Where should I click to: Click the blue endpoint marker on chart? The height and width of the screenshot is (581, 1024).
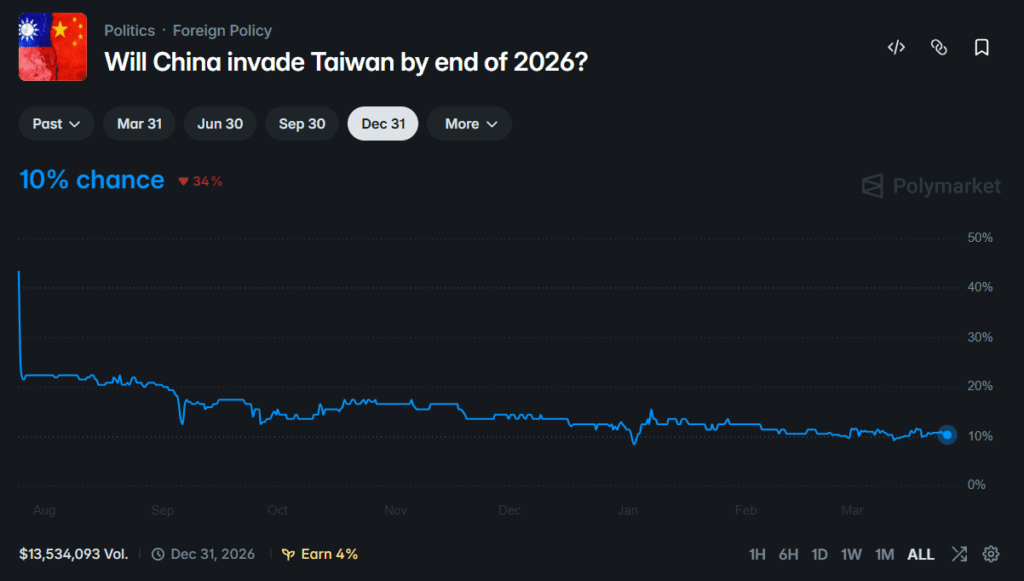click(x=947, y=435)
